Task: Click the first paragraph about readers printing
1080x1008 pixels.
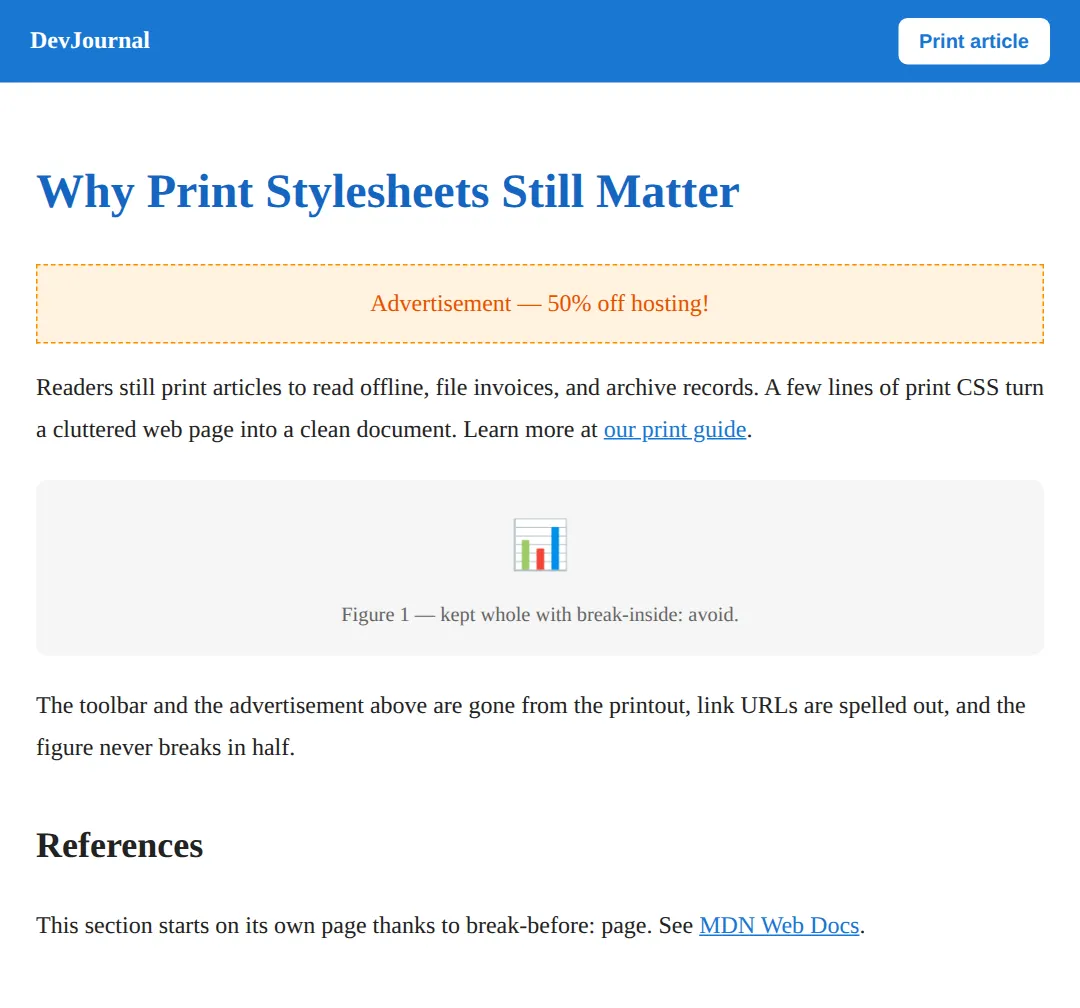Action: pyautogui.click(x=540, y=409)
